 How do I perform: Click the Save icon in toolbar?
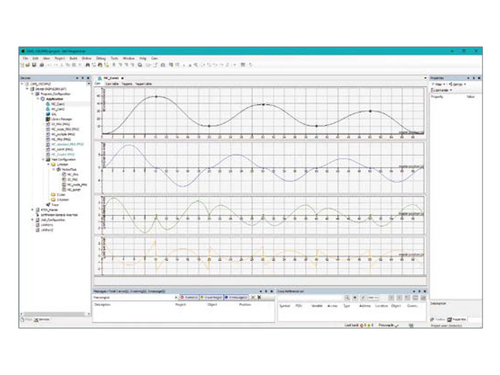34,65
